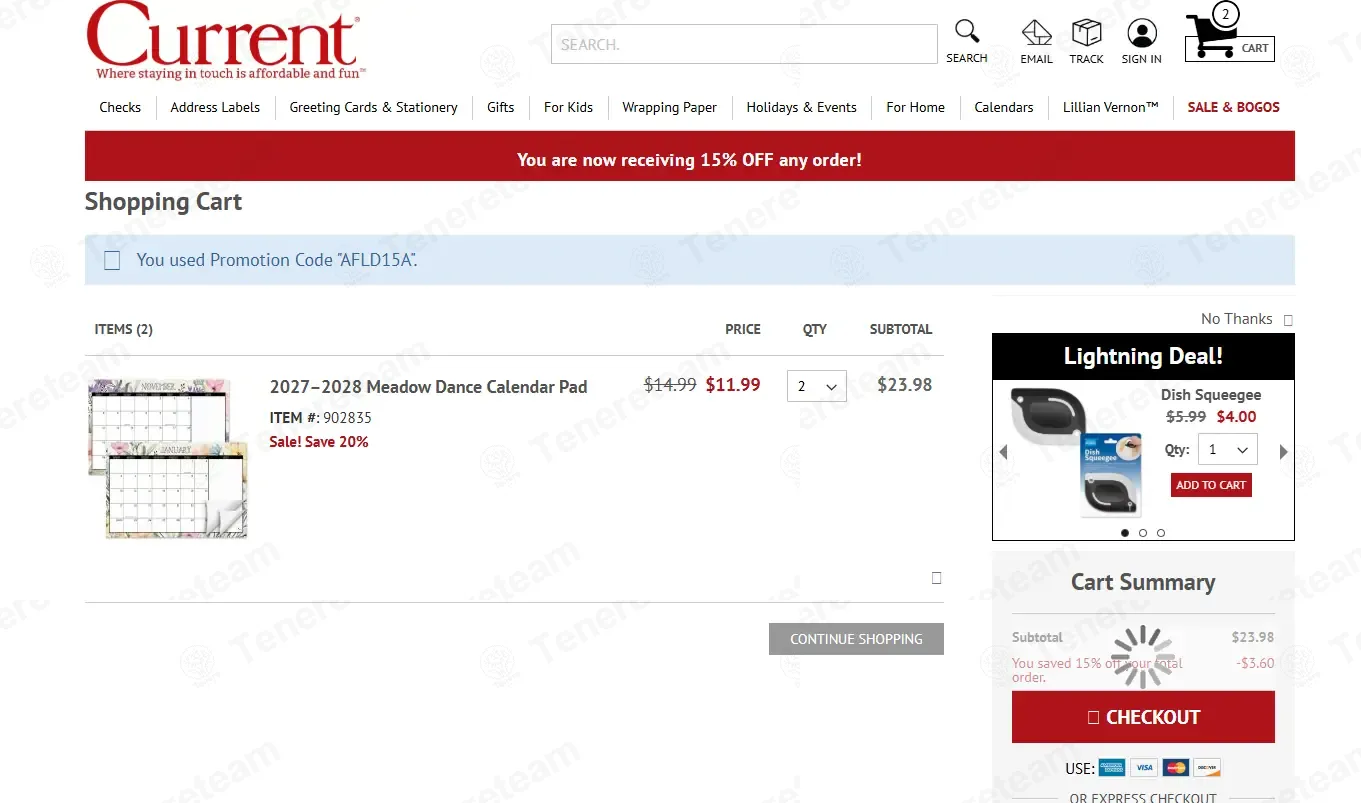Click the line subtotal $23.98

point(905,385)
